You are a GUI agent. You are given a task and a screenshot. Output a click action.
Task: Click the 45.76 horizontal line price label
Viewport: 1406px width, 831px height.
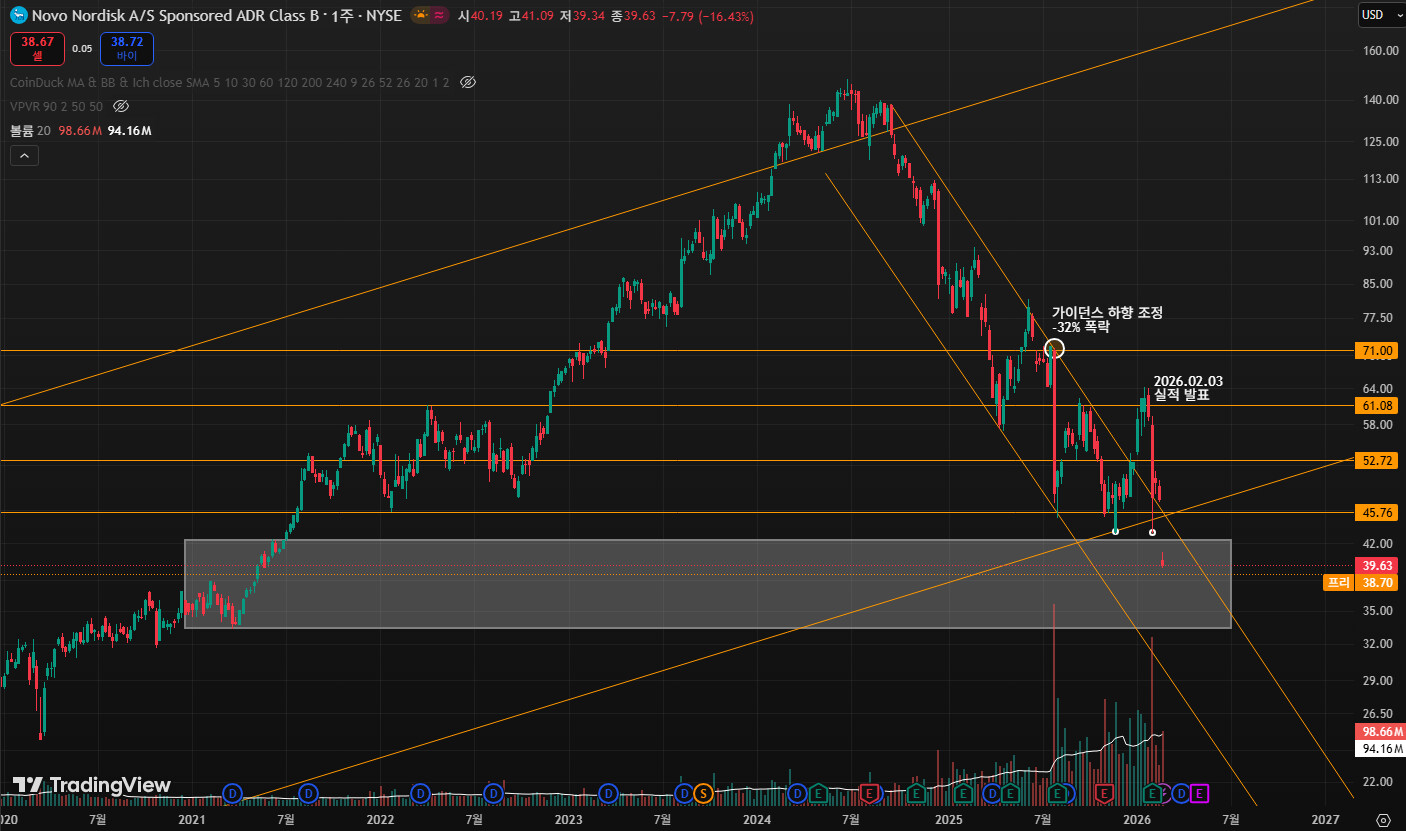[1377, 512]
